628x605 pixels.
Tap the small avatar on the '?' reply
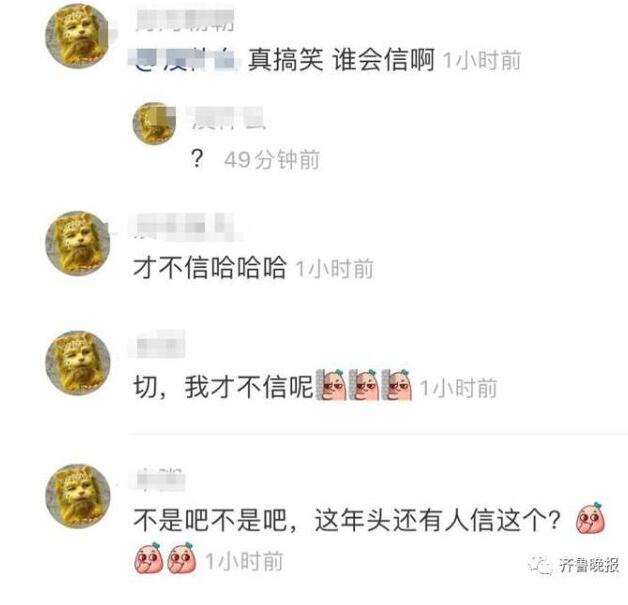[x=154, y=123]
